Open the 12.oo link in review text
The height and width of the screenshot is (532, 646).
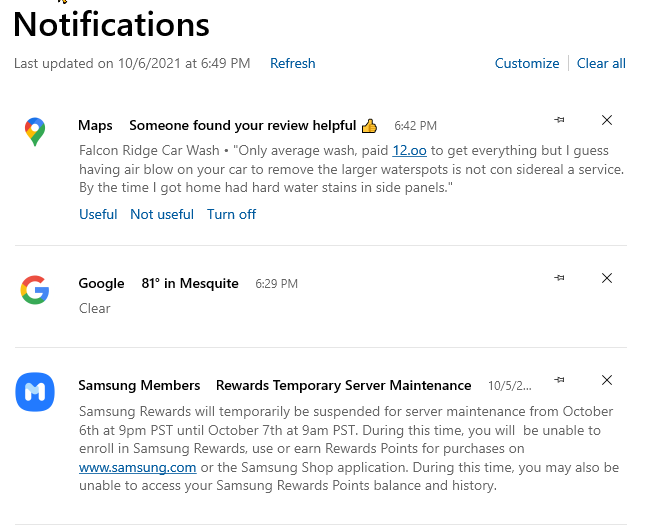[x=409, y=150]
